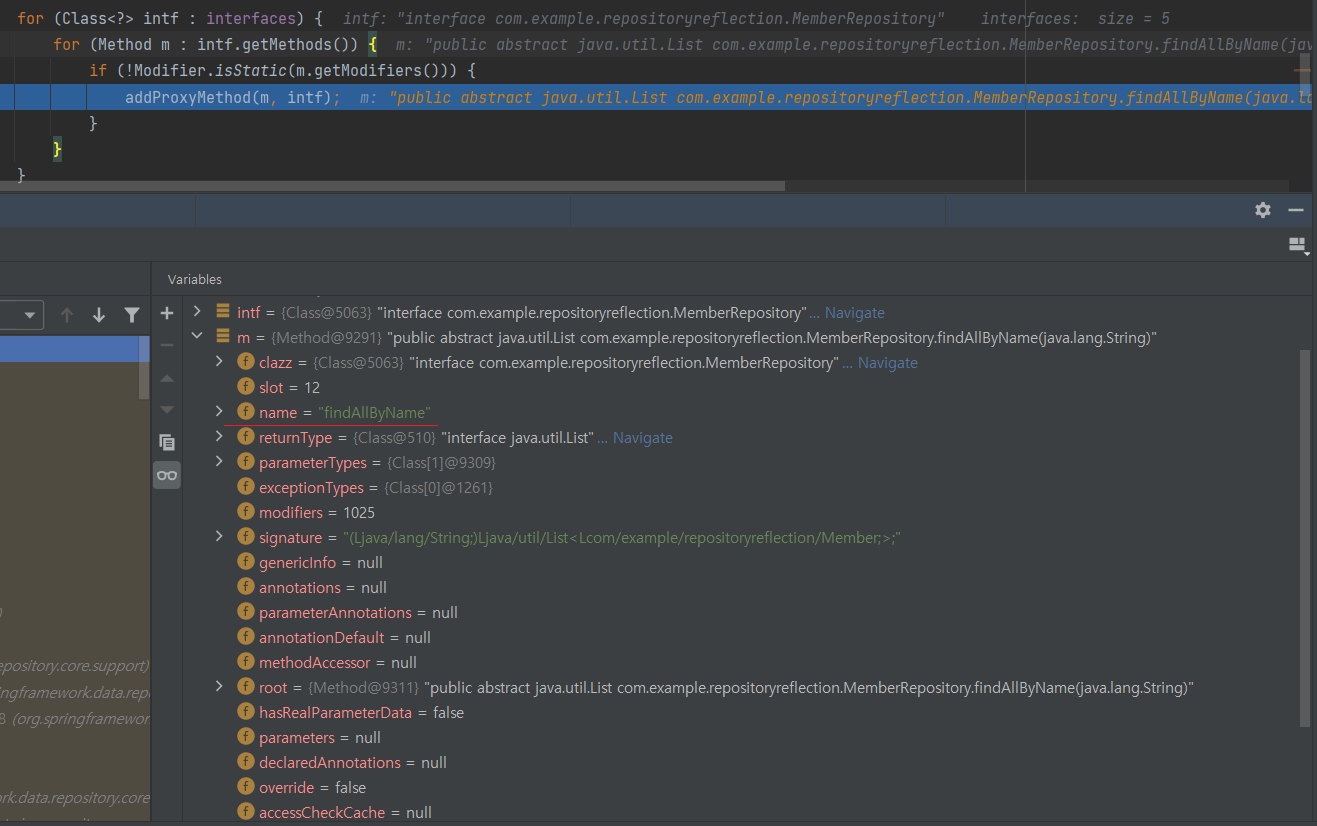Select the annotationDefault = null row
The image size is (1317, 826).
[741, 637]
